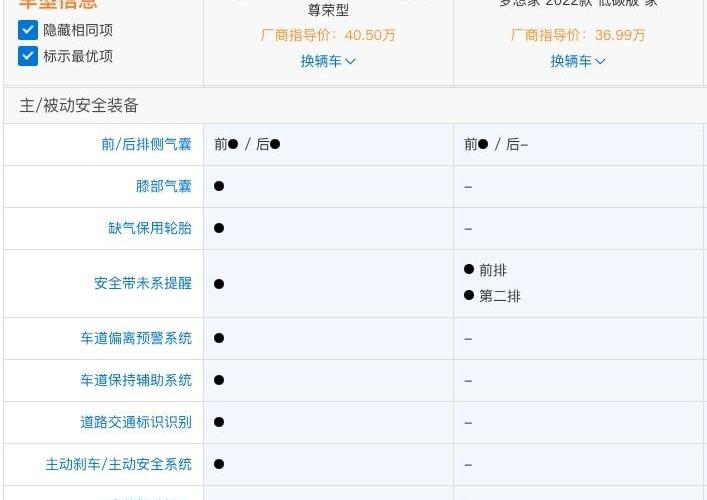Click the filled dot in 膝部气囊 row
The height and width of the screenshot is (500, 707).
click(x=219, y=186)
